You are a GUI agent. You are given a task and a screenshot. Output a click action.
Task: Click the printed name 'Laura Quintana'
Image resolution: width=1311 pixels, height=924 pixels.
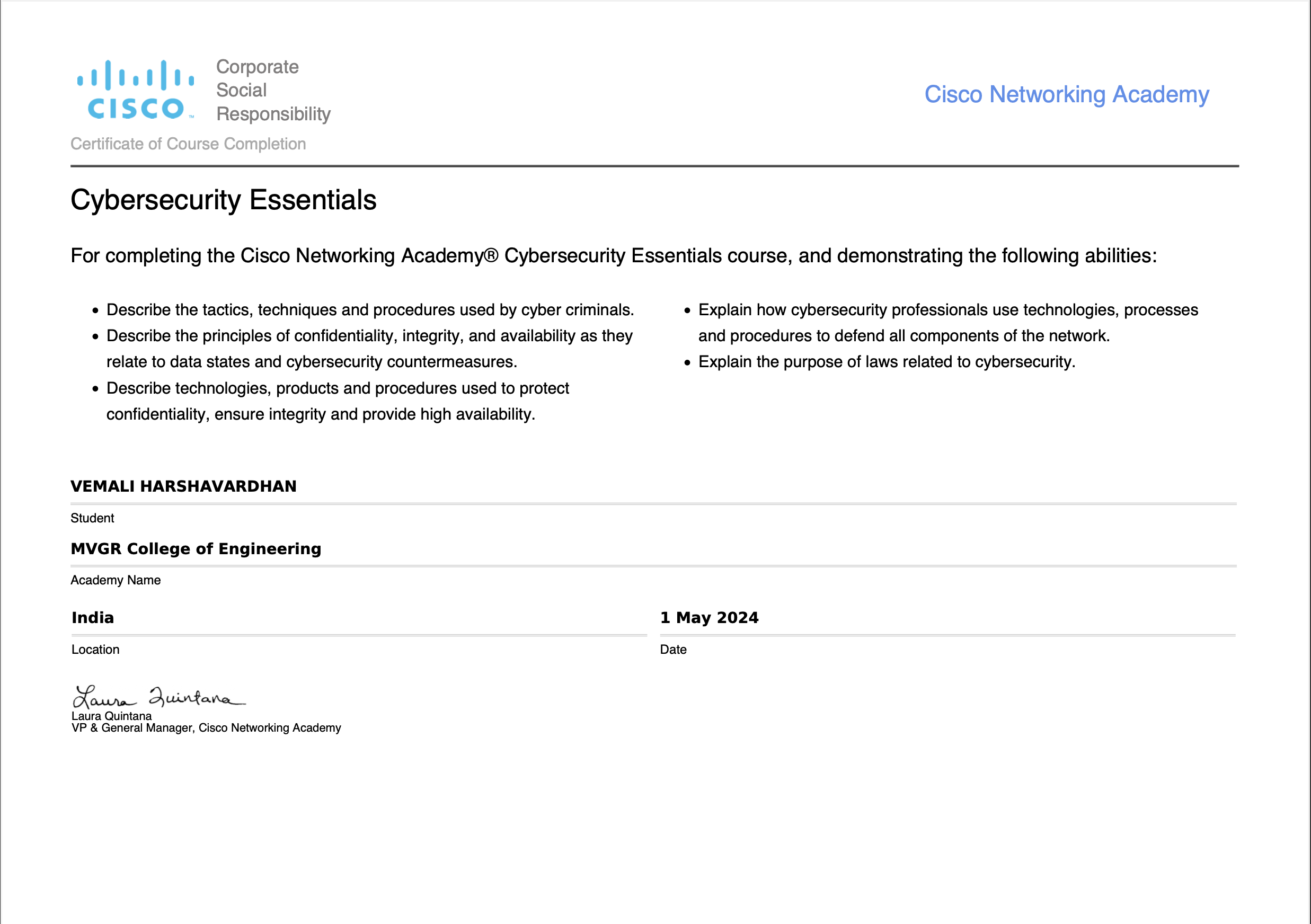pos(111,716)
